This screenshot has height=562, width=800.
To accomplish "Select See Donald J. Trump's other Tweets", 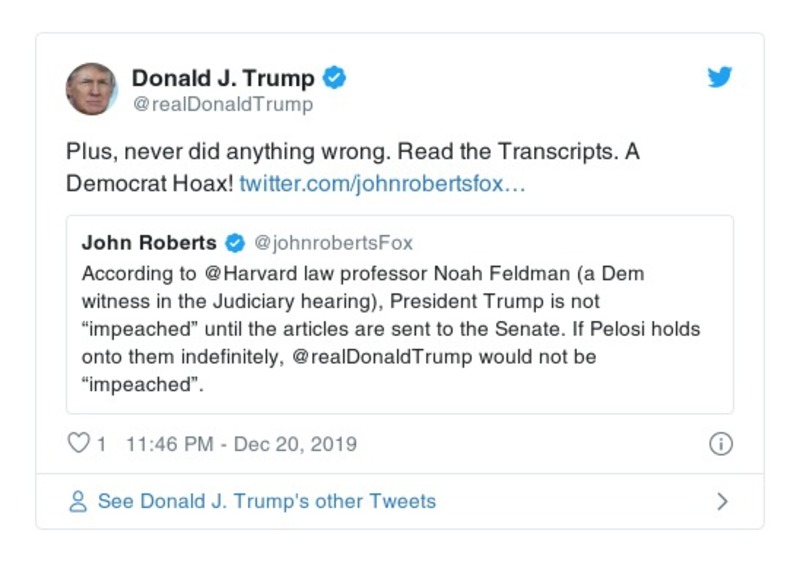I will tap(266, 502).
